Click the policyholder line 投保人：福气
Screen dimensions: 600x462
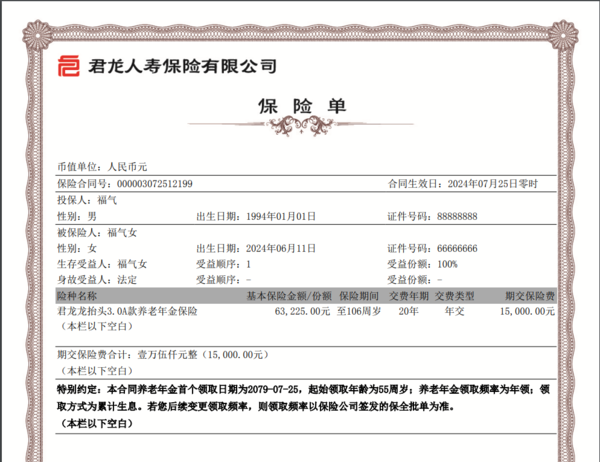coord(87,200)
